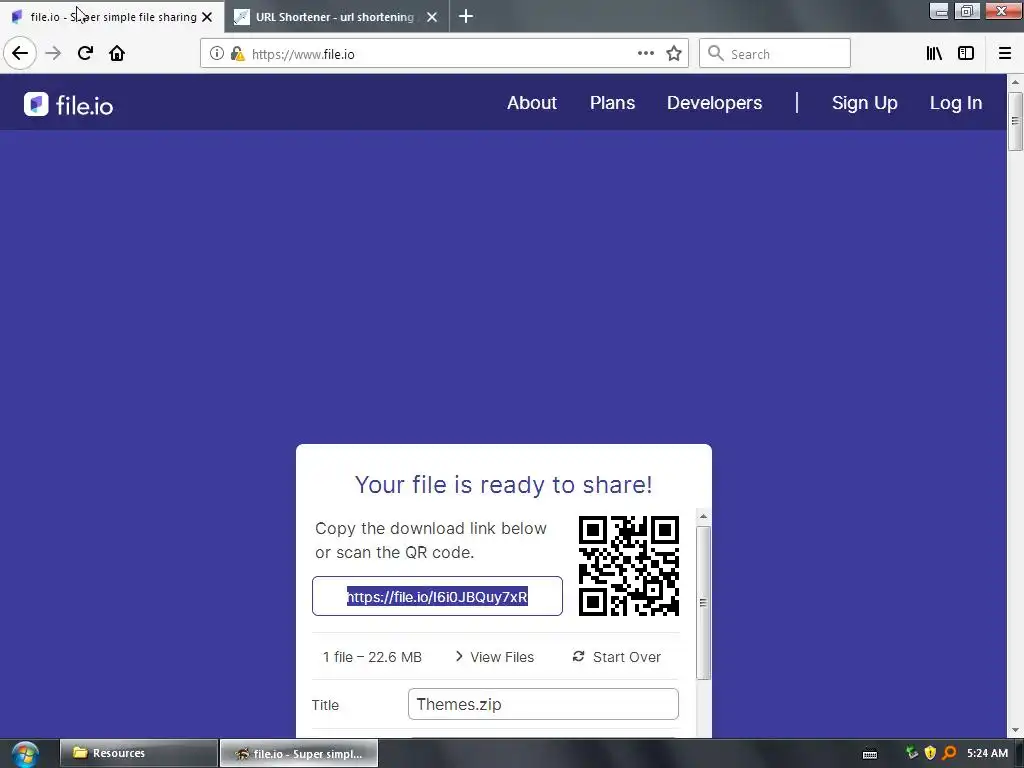1024x768 pixels.
Task: Open the Resources folder in taskbar
Action: 138,753
